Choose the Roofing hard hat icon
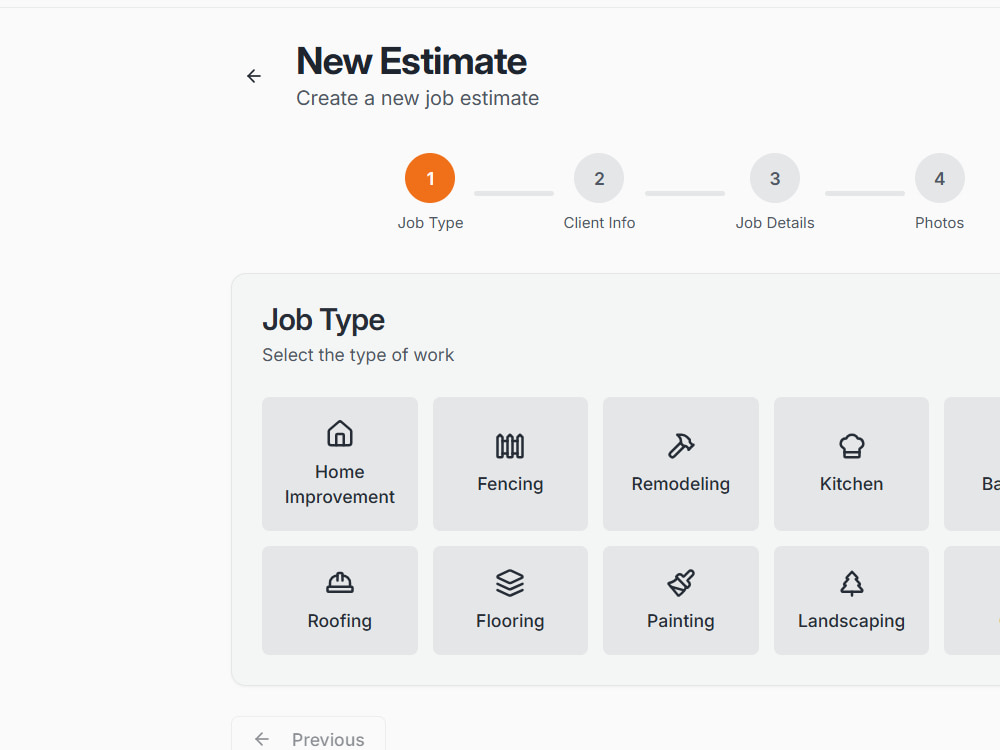 pos(340,582)
